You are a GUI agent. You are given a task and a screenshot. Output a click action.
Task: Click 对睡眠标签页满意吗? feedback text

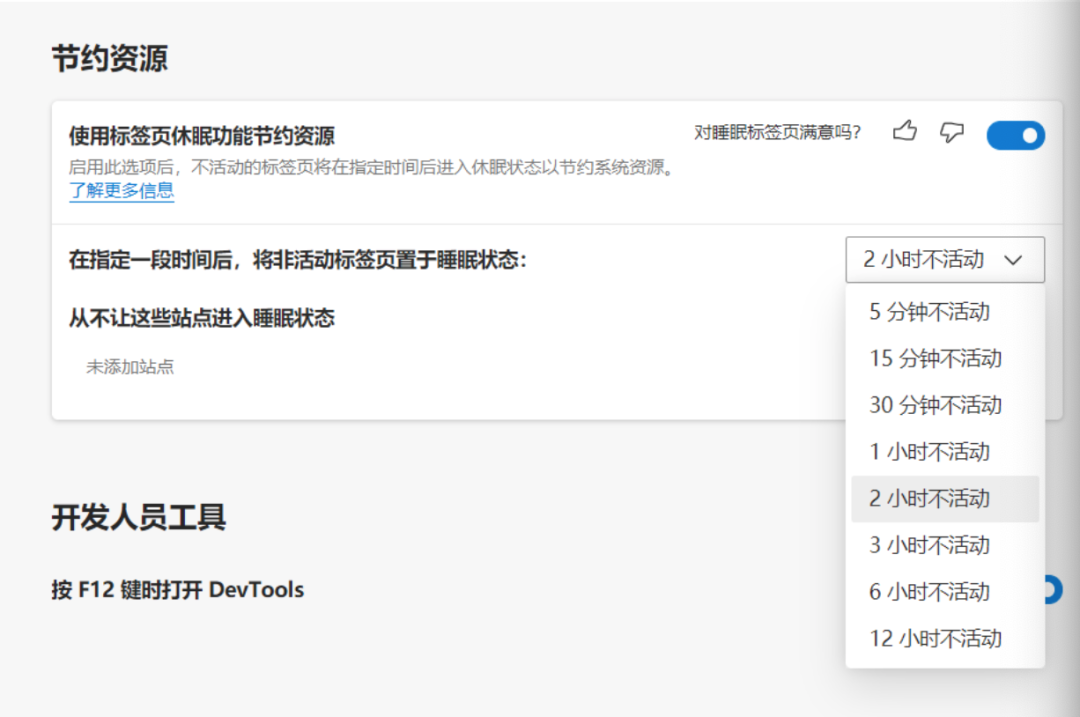tap(777, 132)
